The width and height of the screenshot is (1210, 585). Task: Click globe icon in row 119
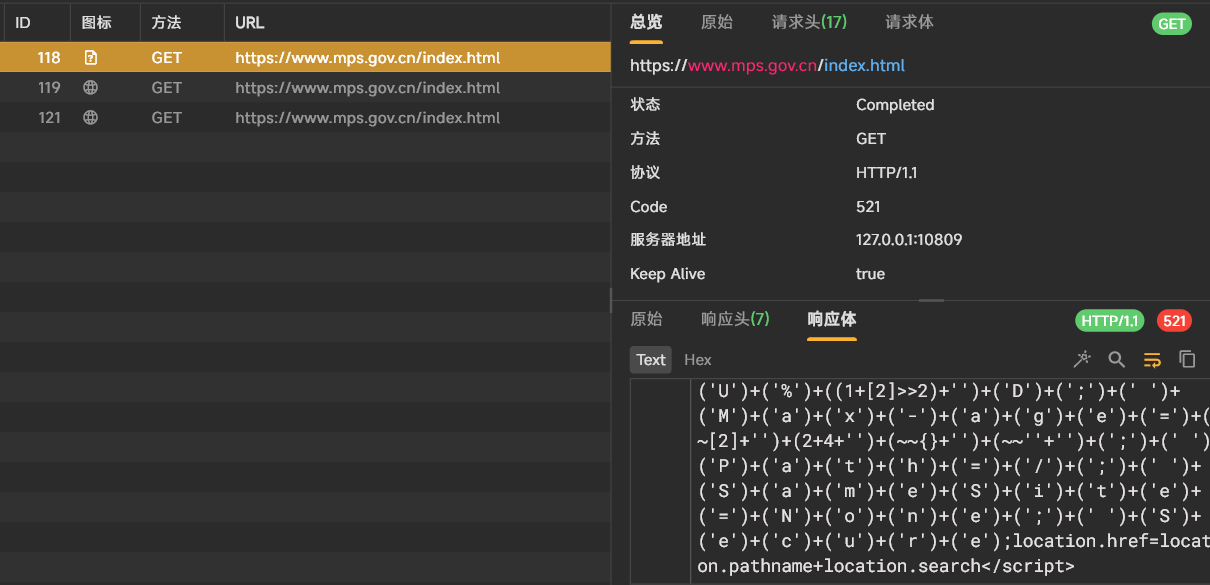point(91,88)
